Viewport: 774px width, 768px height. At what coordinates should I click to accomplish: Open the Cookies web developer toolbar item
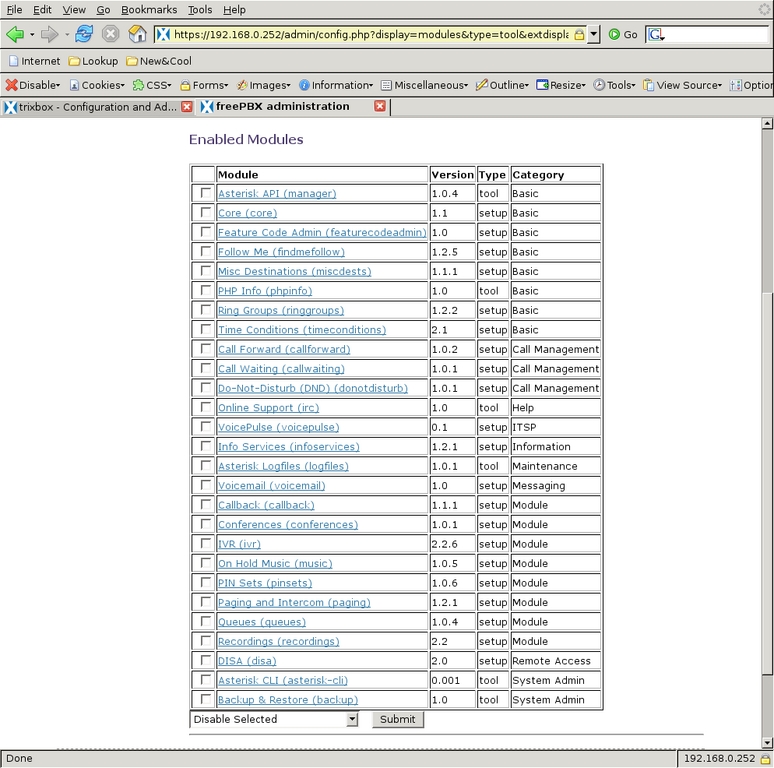pyautogui.click(x=97, y=85)
